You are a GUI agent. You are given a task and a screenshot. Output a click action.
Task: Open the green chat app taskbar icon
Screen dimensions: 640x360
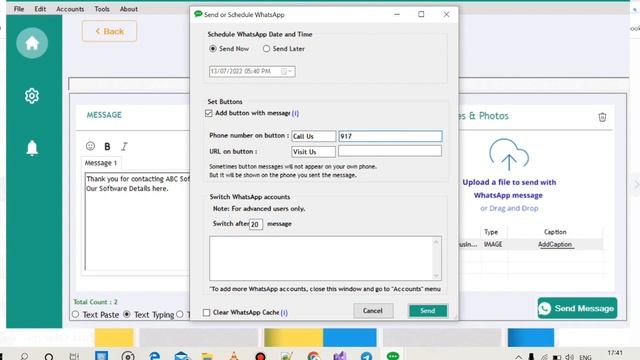[x=393, y=356]
